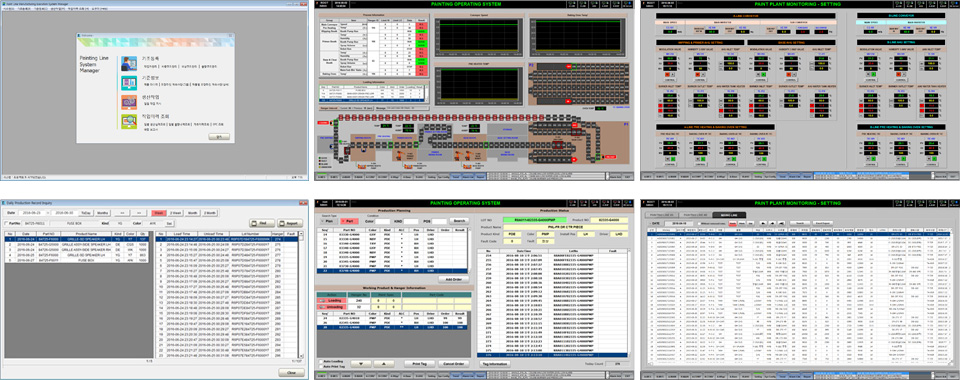Check the Auto Loading option

tap(321, 362)
